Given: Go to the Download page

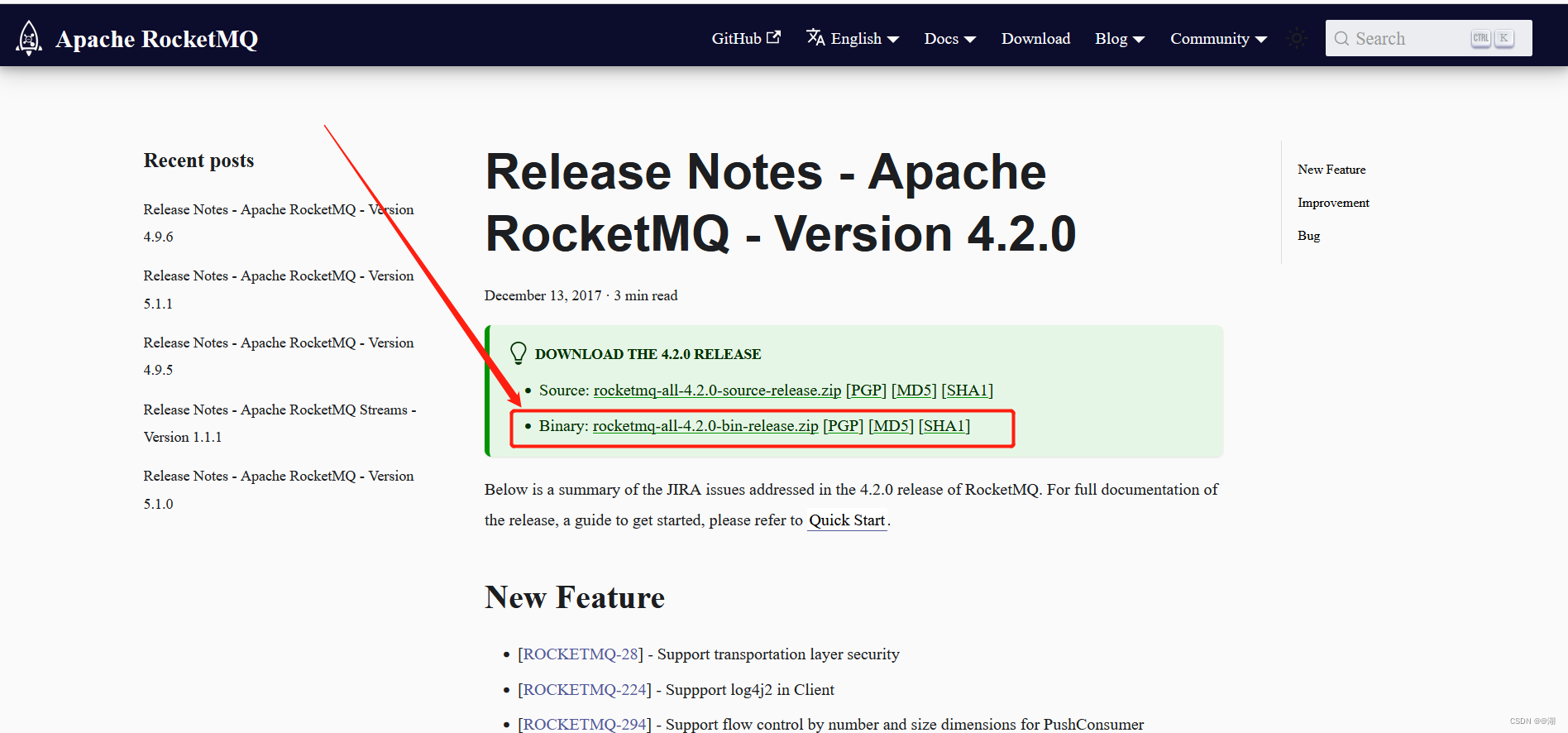Looking at the screenshot, I should pos(1035,38).
